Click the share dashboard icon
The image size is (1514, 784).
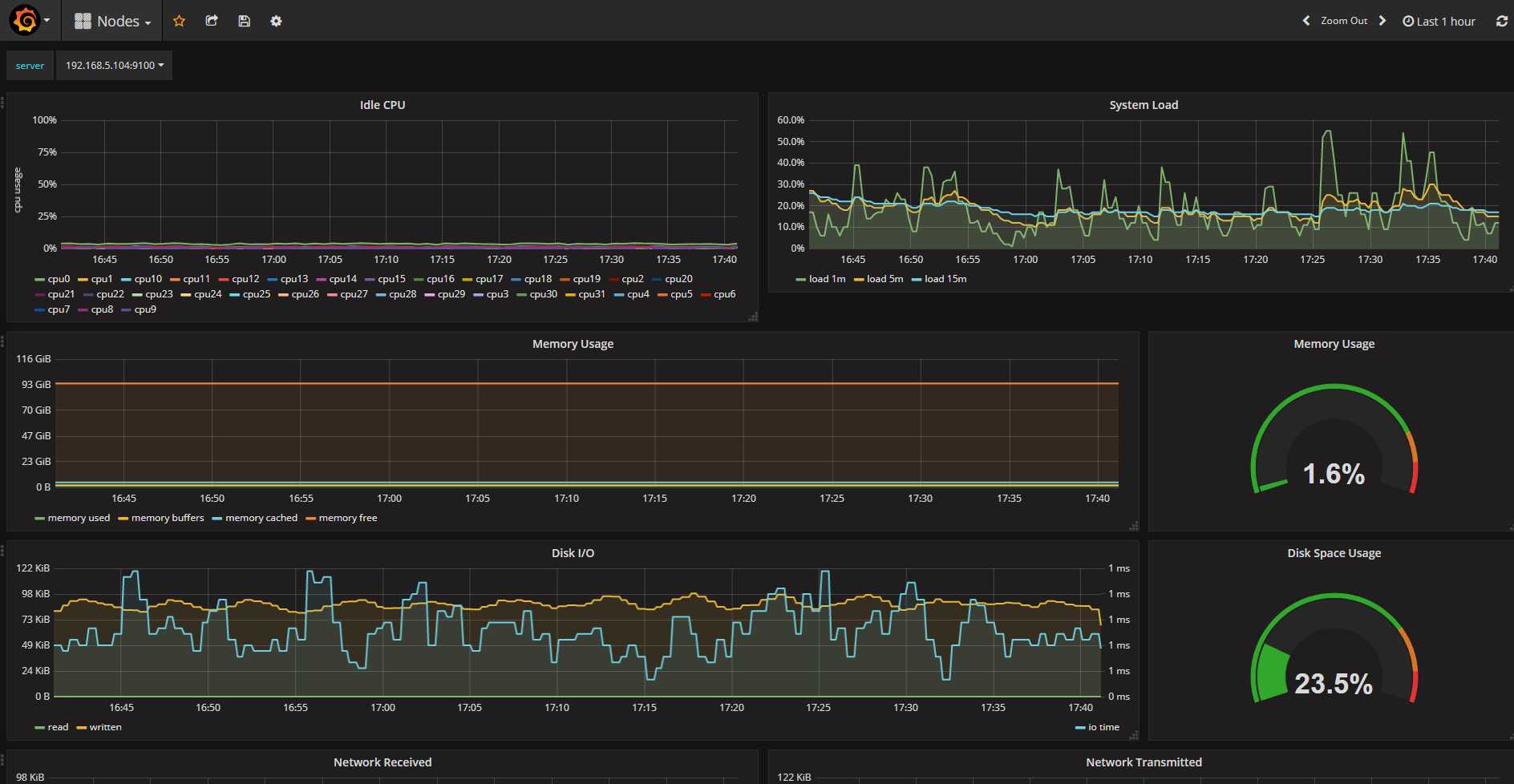click(x=212, y=21)
